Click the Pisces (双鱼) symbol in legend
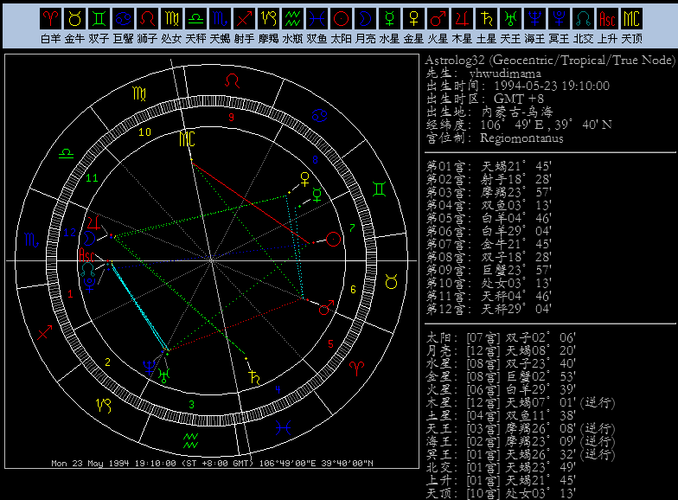678x500 pixels. click(317, 19)
